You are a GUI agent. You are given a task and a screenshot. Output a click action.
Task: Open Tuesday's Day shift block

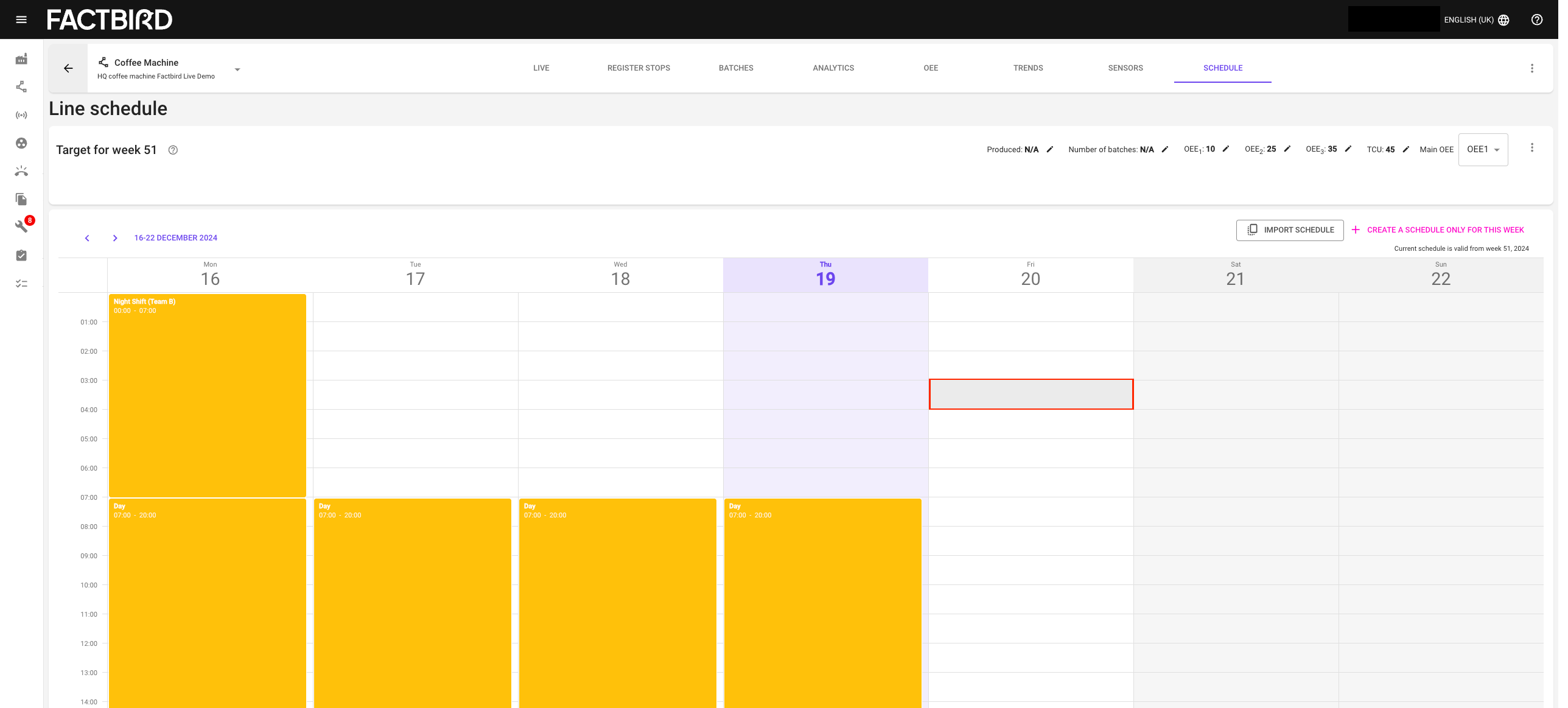click(413, 603)
